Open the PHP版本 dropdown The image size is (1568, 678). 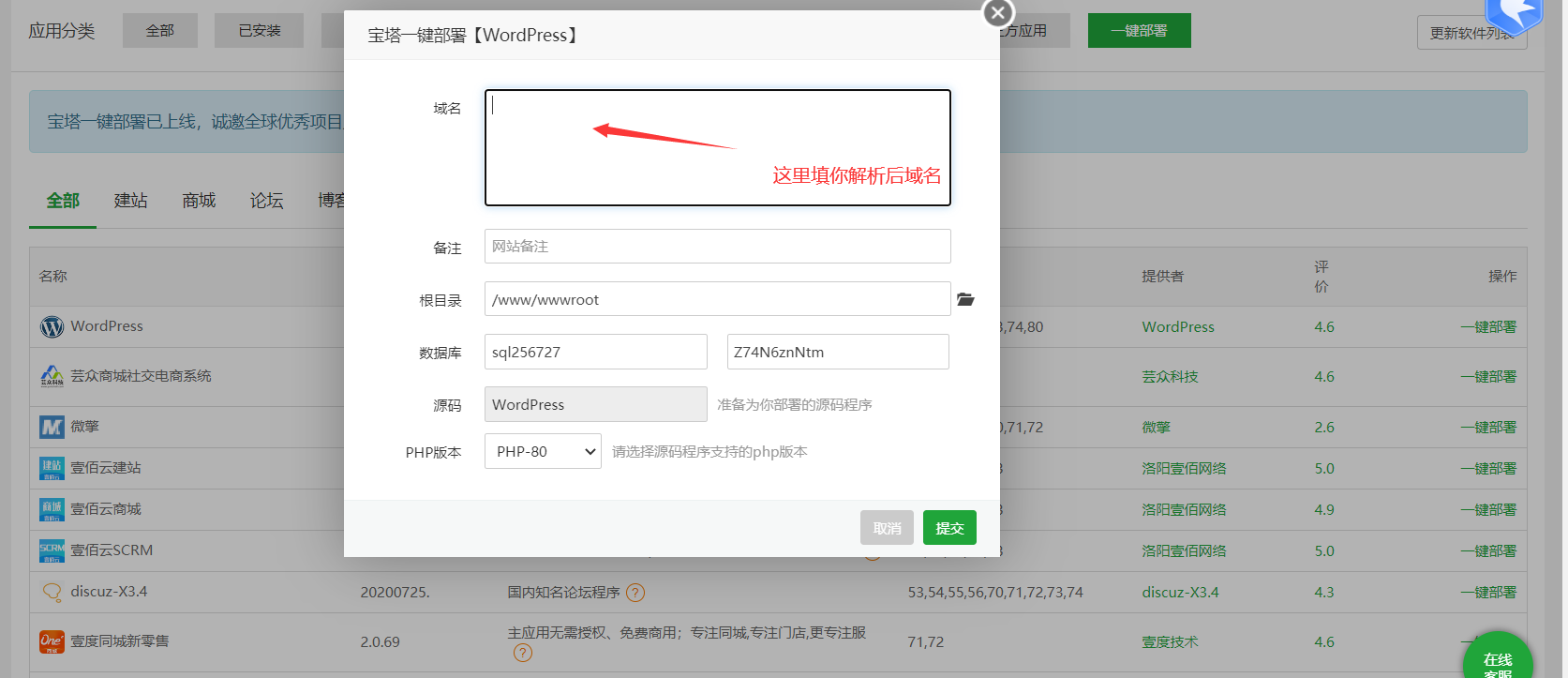543,451
